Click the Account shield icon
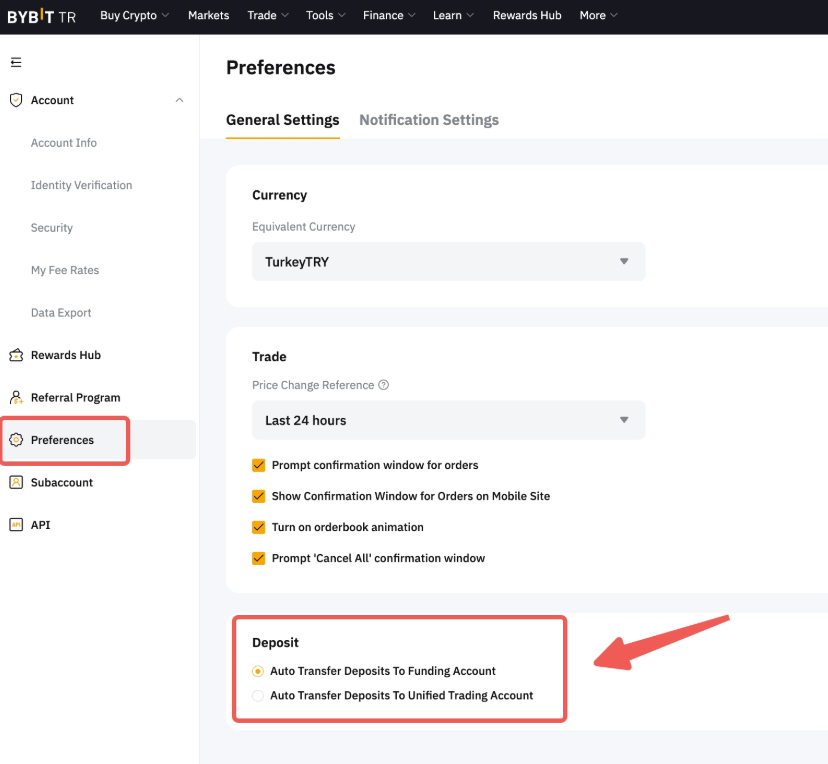The image size is (828, 764). coord(16,100)
